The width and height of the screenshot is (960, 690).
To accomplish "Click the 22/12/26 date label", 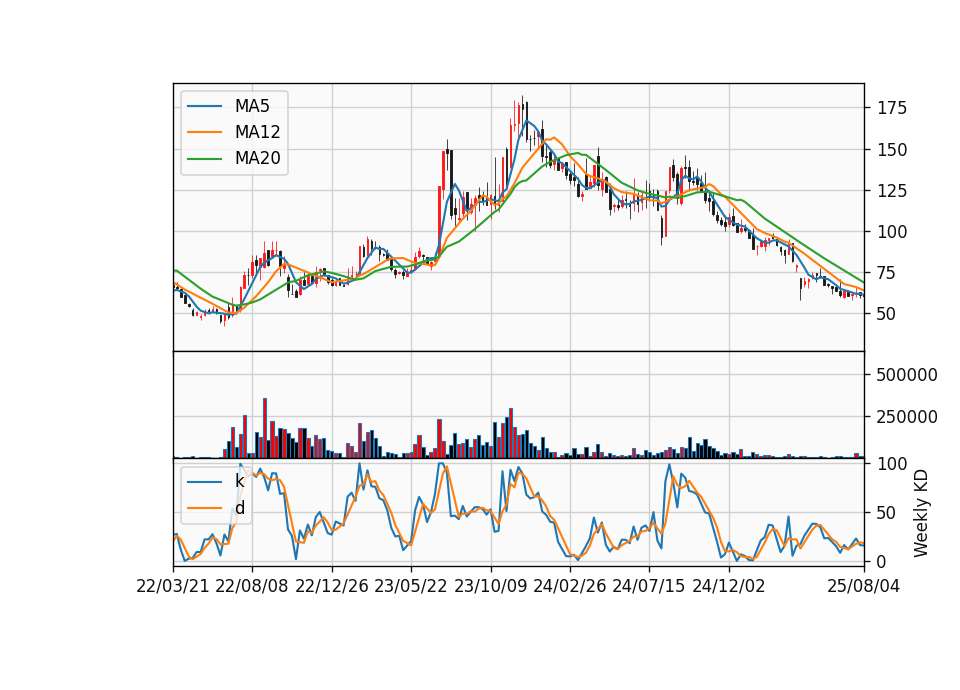I will click(332, 586).
